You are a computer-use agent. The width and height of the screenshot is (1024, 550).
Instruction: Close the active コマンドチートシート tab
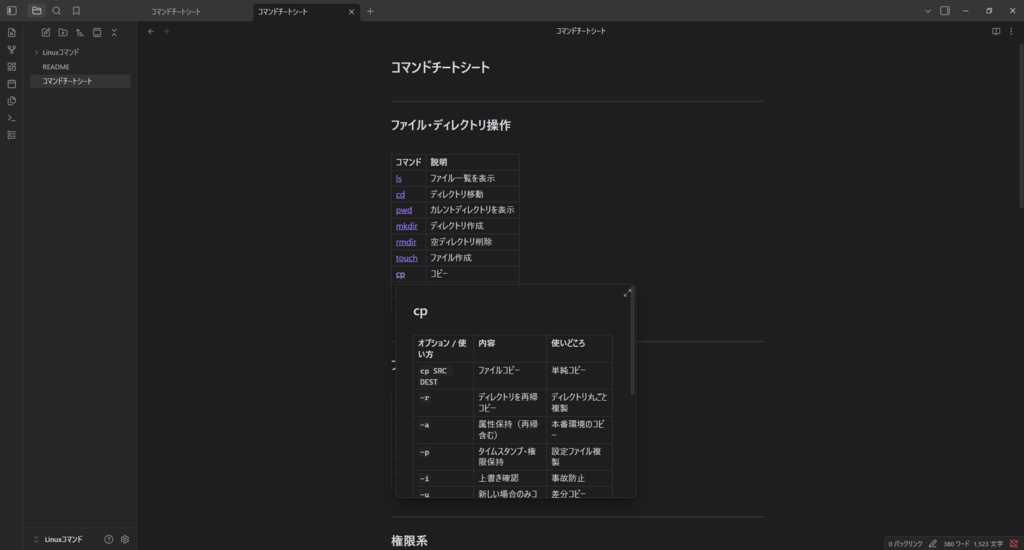(351, 12)
